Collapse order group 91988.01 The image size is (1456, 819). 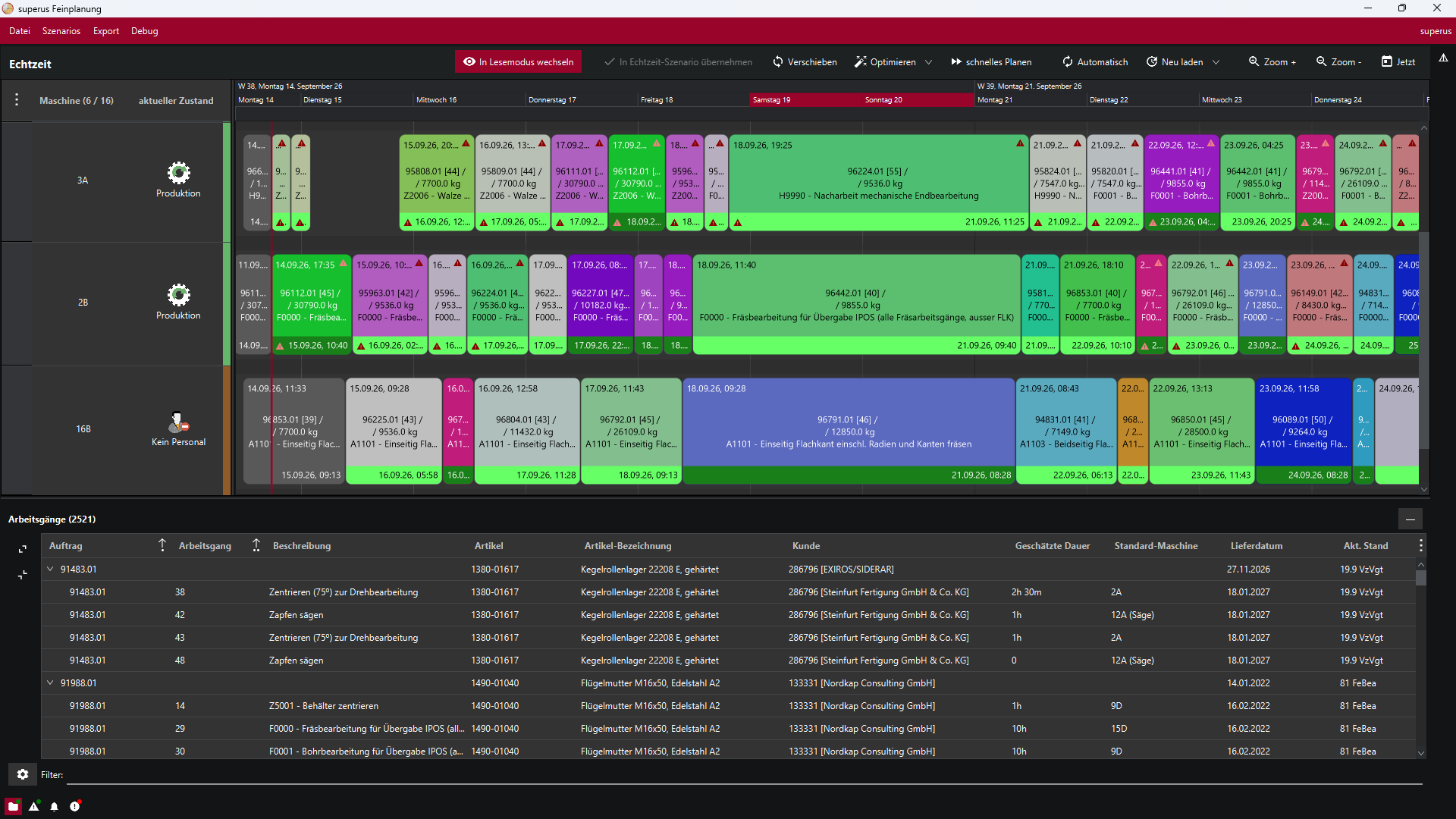(x=51, y=682)
